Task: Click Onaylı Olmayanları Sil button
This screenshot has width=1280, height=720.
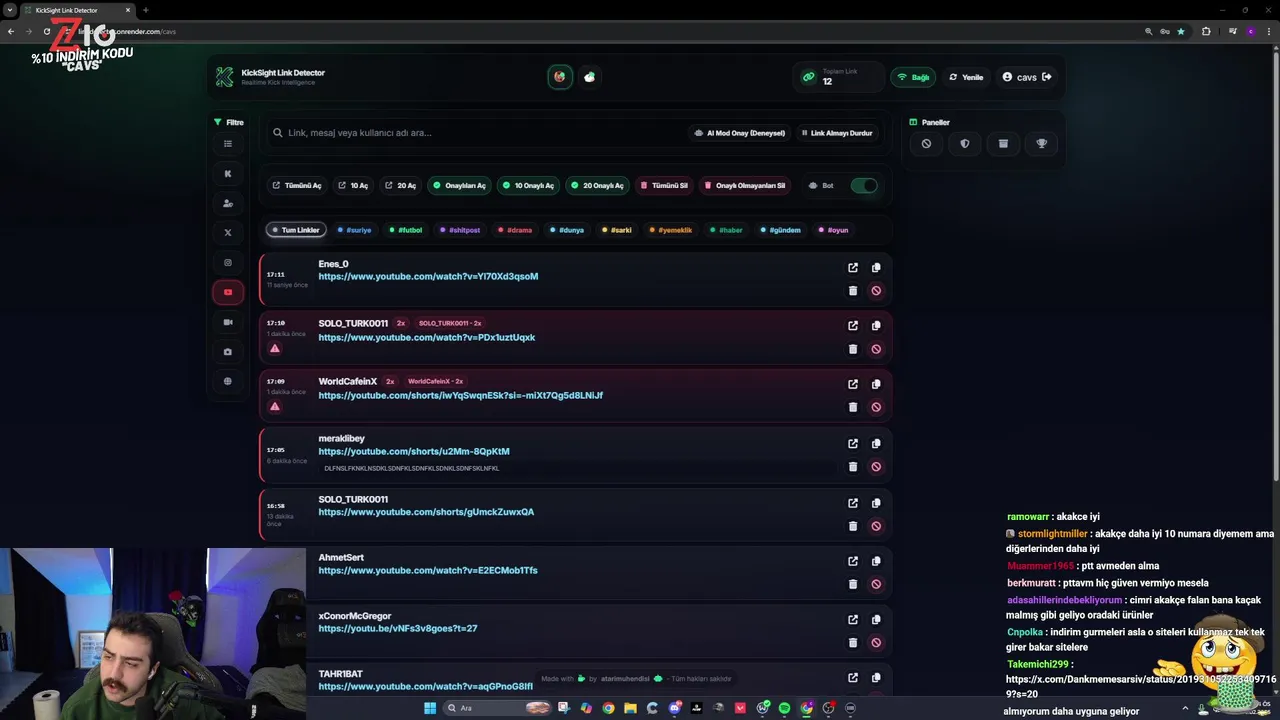Action: click(x=745, y=186)
